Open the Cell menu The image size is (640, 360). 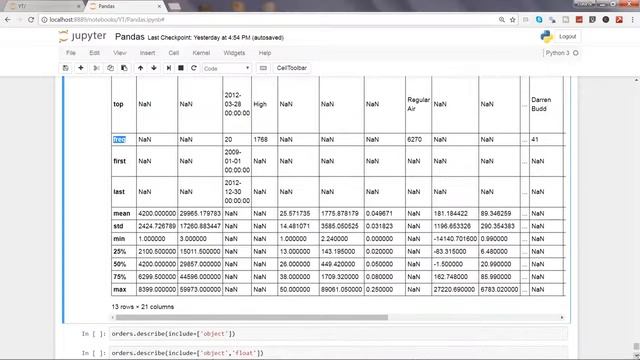click(x=174, y=53)
